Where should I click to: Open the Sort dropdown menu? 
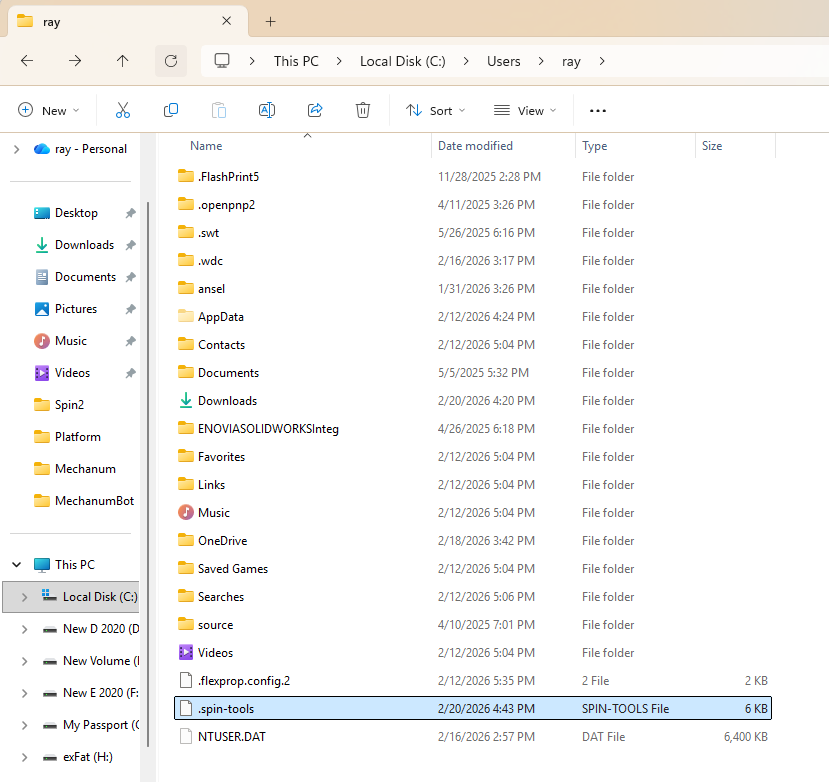436,111
